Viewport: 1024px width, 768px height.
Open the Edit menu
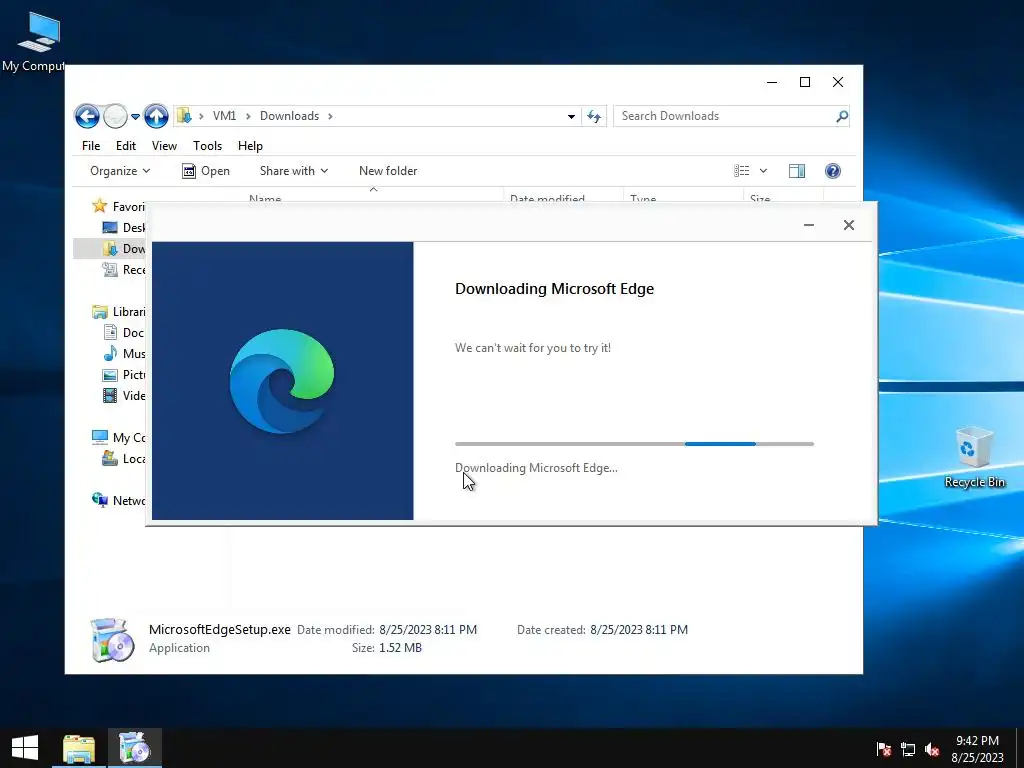[126, 146]
